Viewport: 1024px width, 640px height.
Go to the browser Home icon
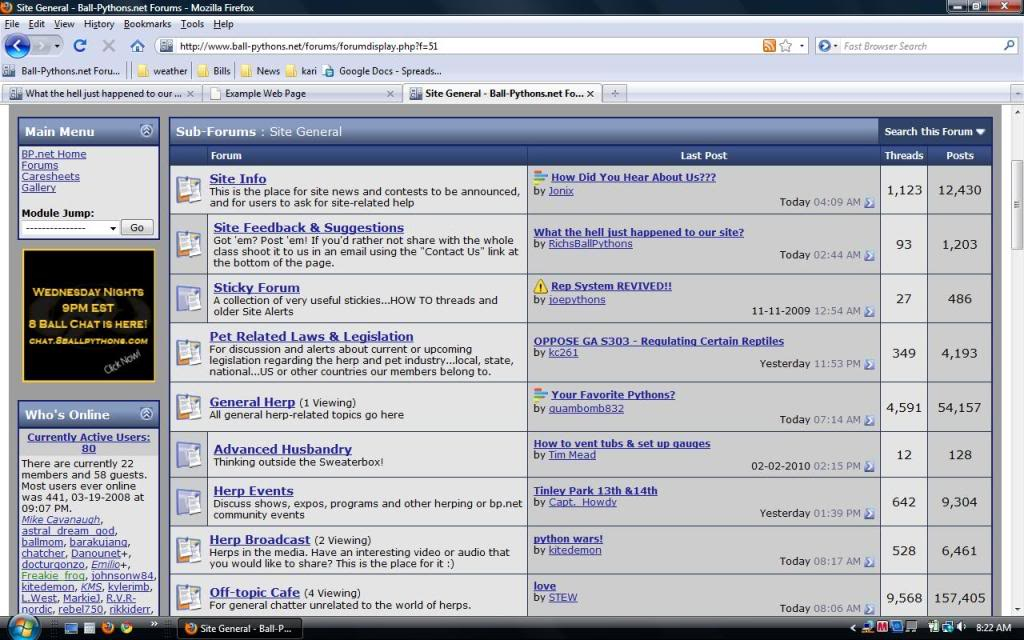[137, 46]
